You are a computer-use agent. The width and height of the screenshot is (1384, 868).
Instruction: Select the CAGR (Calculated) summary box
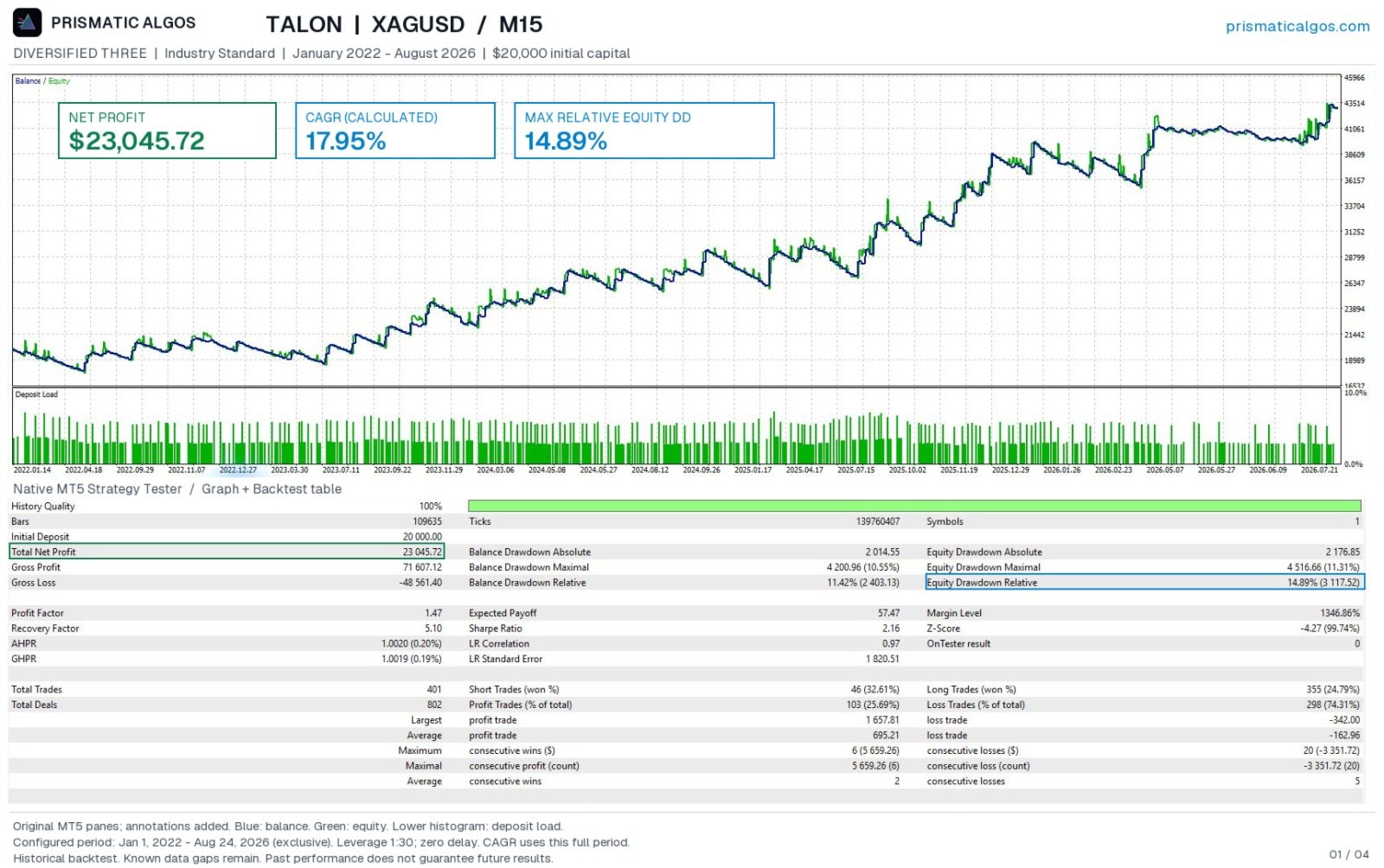(395, 131)
